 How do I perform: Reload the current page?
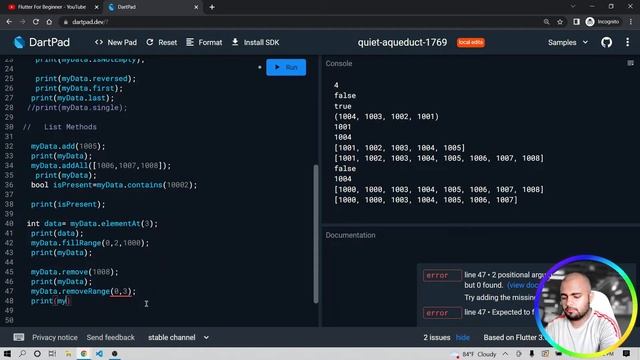click(36, 22)
